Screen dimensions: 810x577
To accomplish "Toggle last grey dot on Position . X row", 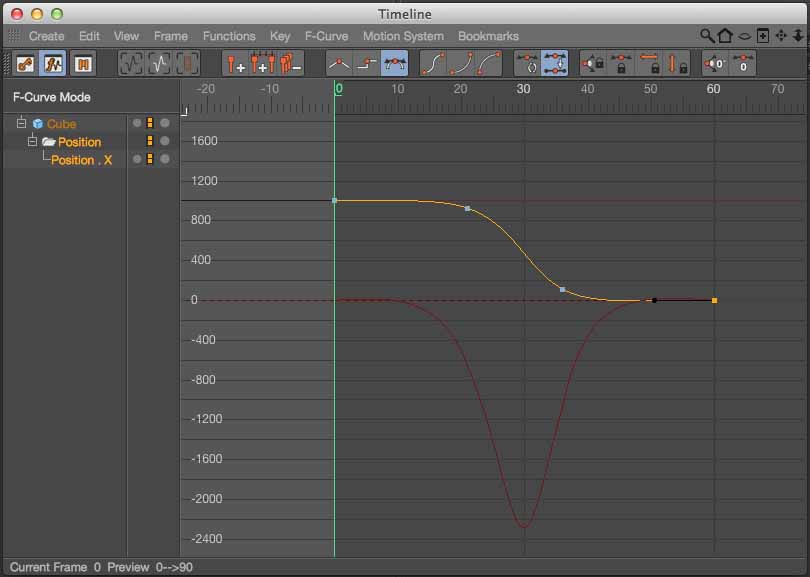I will point(165,159).
